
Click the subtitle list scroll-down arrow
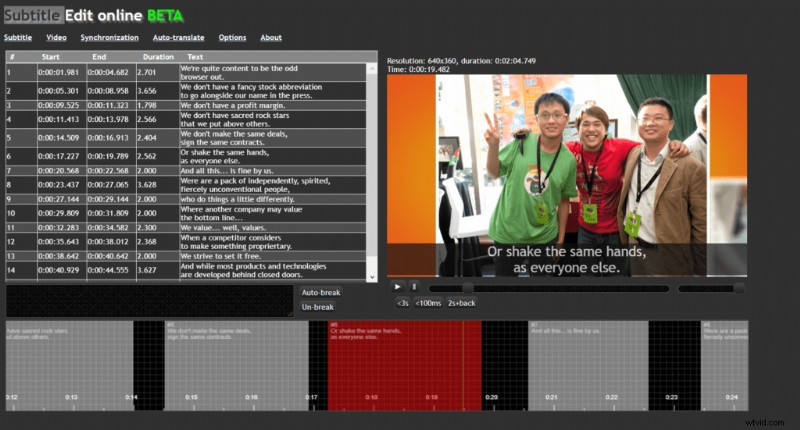[x=373, y=276]
